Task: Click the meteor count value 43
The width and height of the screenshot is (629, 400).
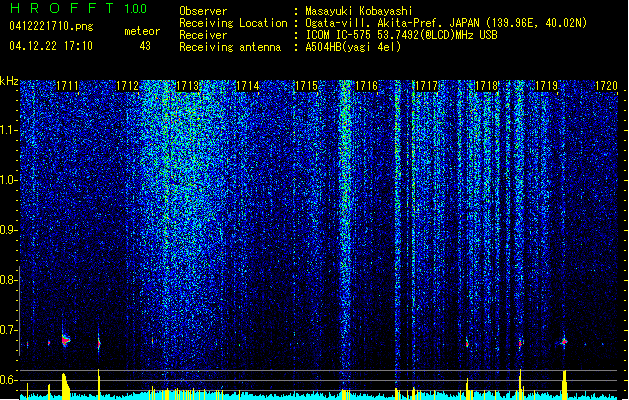Action: 145,46
